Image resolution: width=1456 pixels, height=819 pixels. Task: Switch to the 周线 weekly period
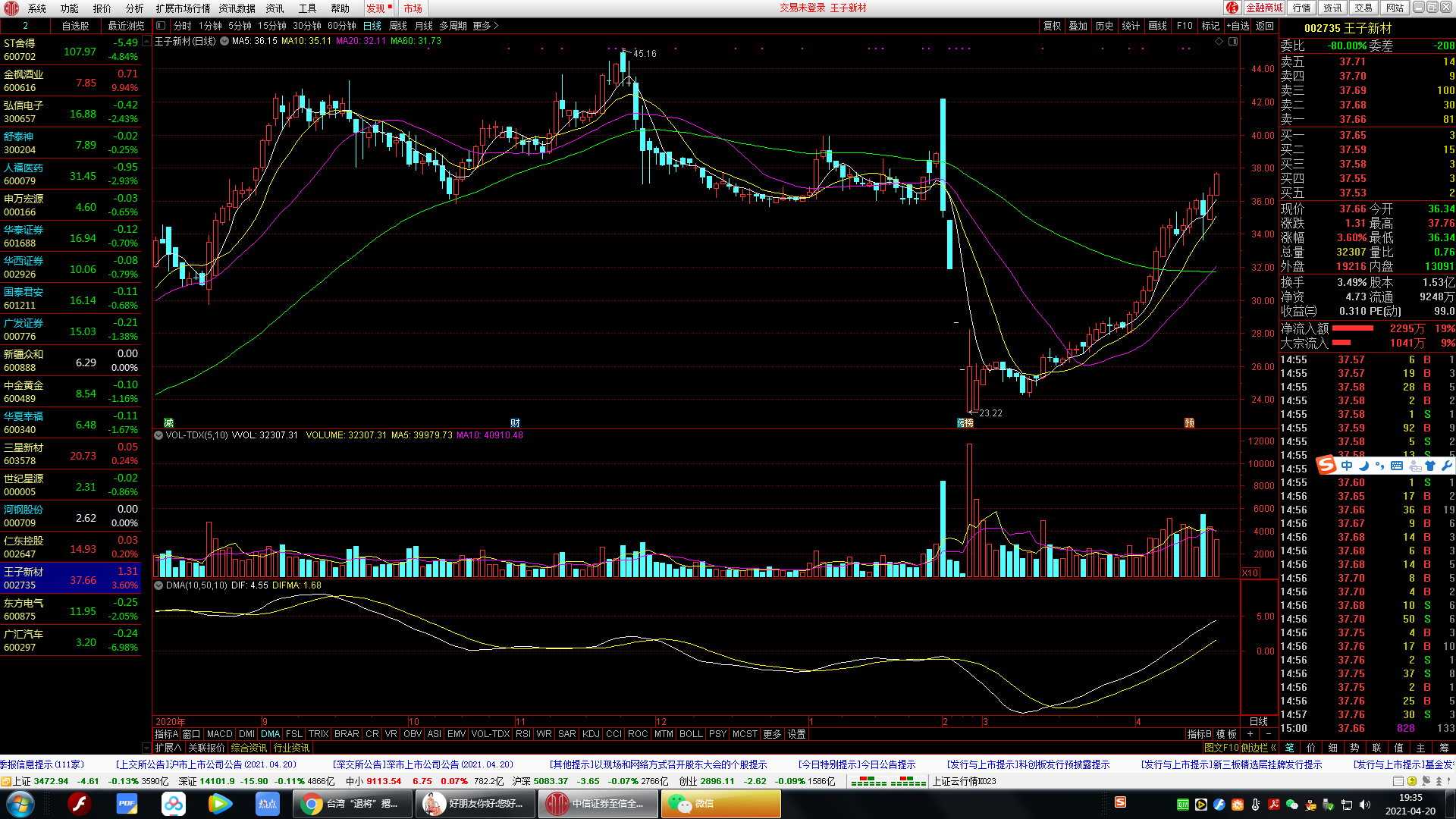397,26
